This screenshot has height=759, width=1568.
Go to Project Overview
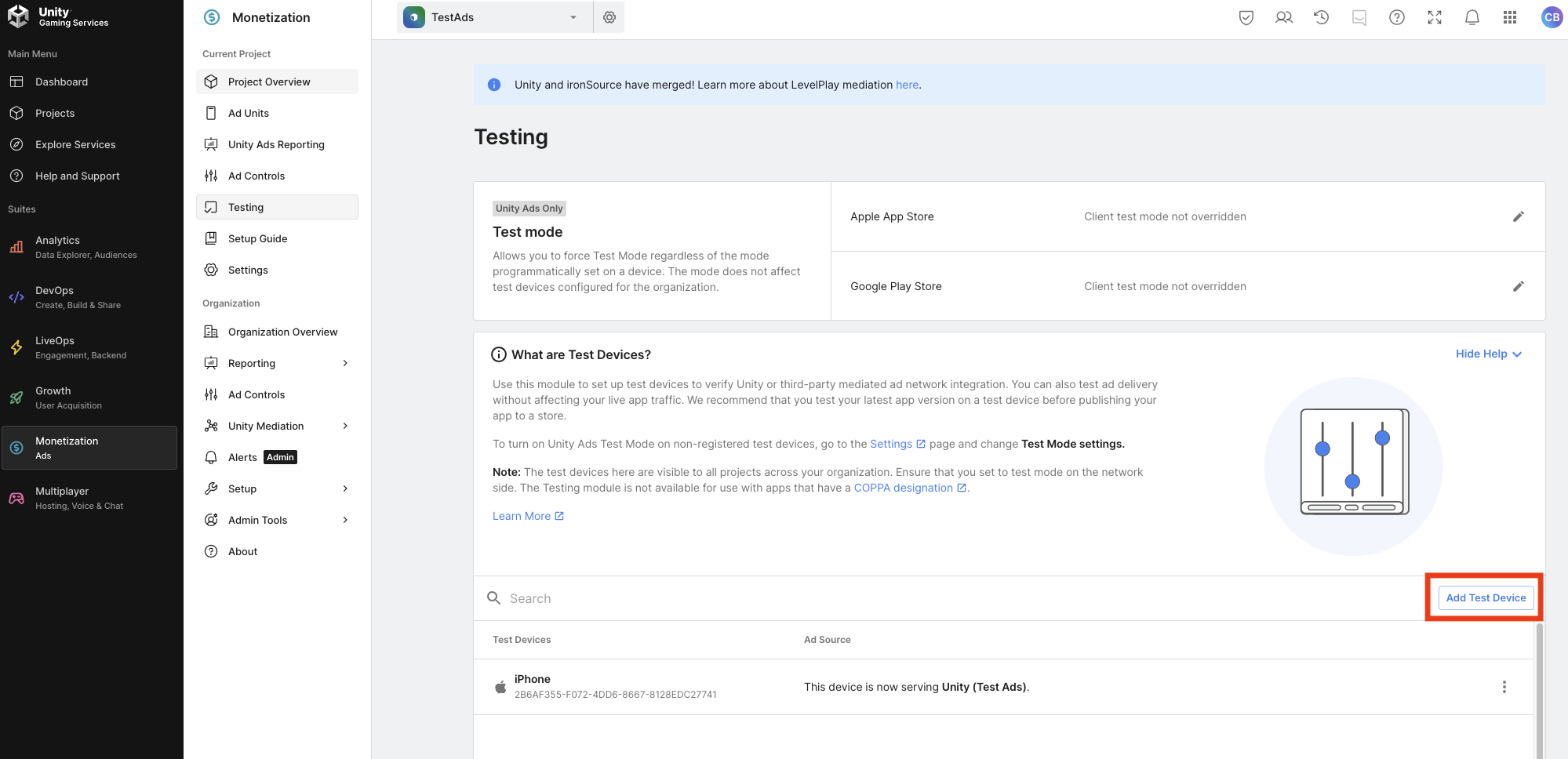(277, 82)
